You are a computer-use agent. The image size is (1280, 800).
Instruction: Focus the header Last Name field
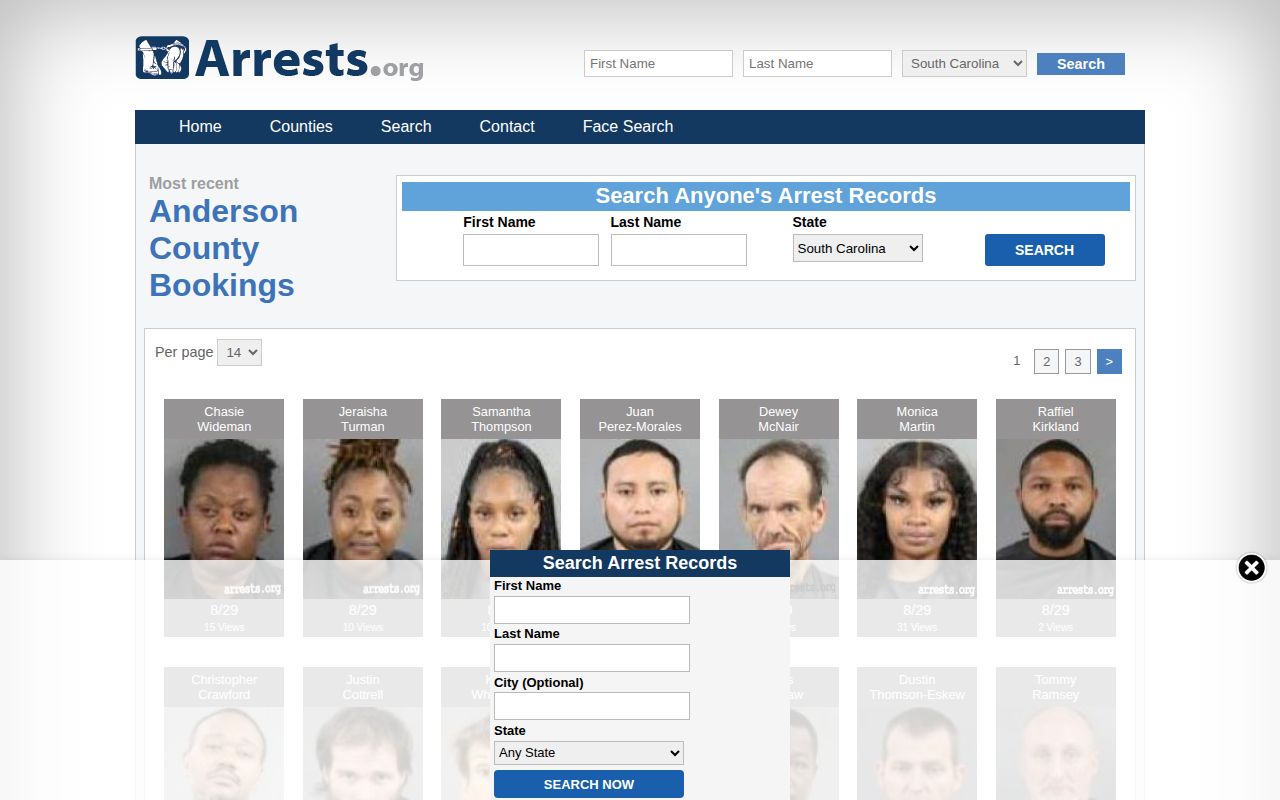click(x=817, y=63)
